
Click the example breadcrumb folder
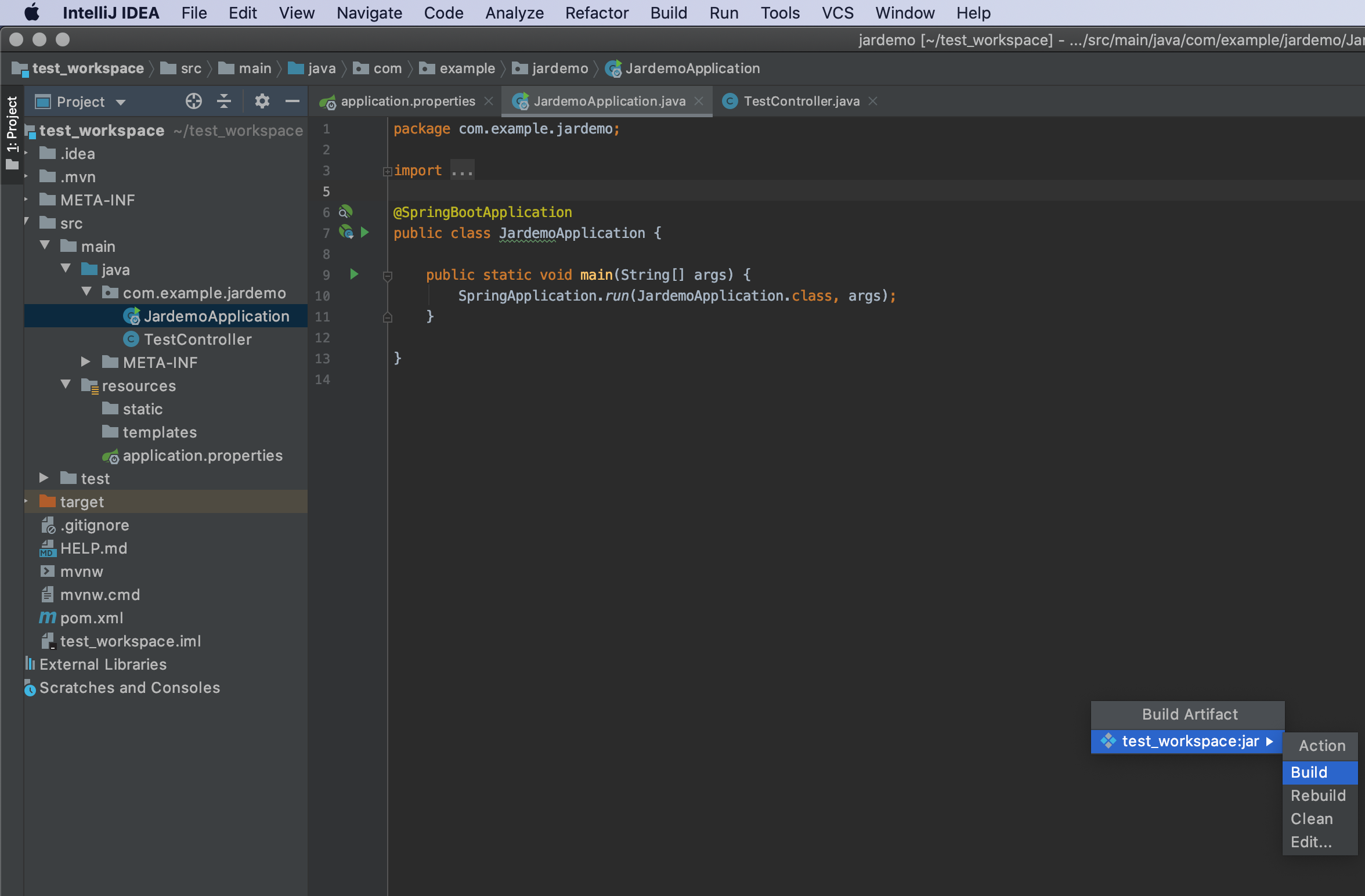457,68
